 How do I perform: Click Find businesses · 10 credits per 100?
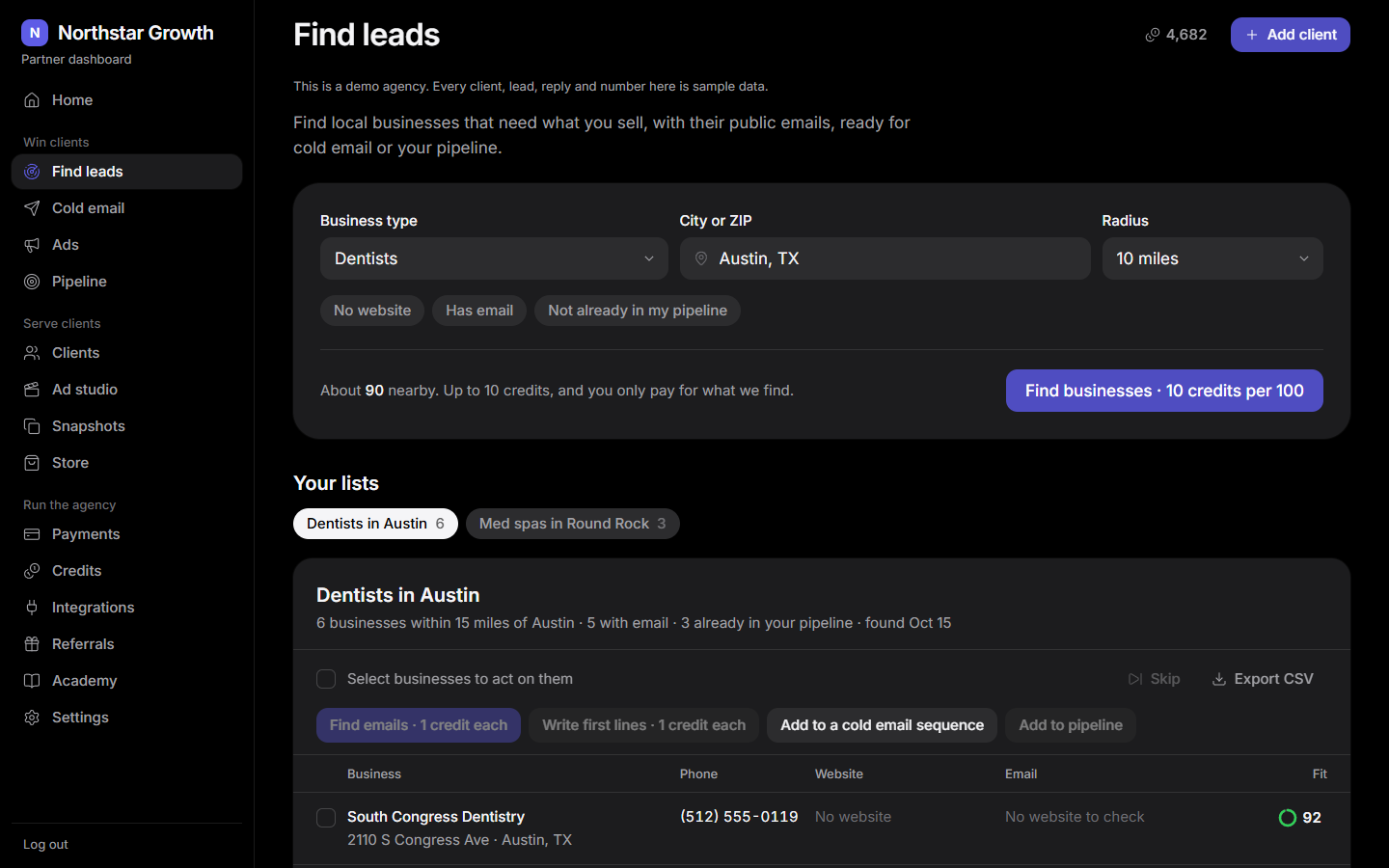(x=1164, y=391)
